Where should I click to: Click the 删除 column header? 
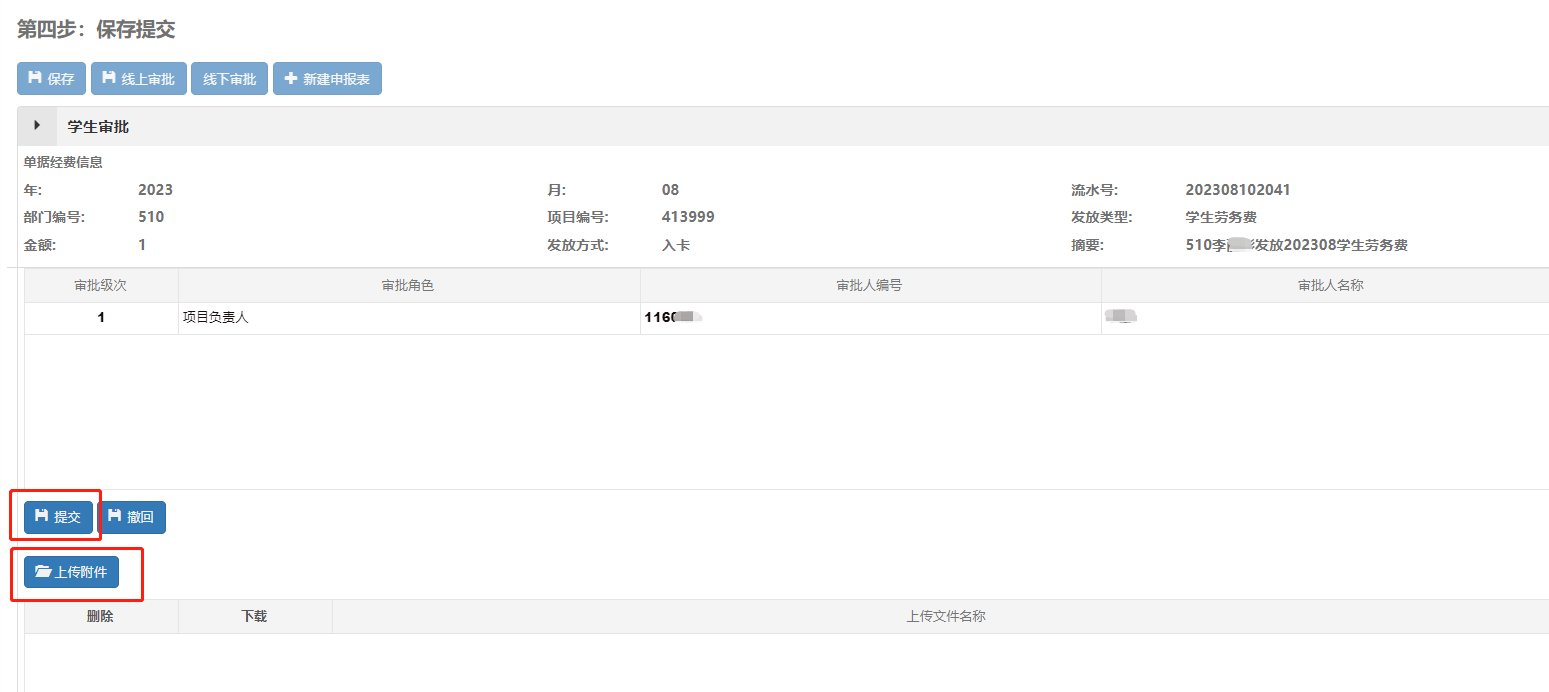(x=100, y=616)
